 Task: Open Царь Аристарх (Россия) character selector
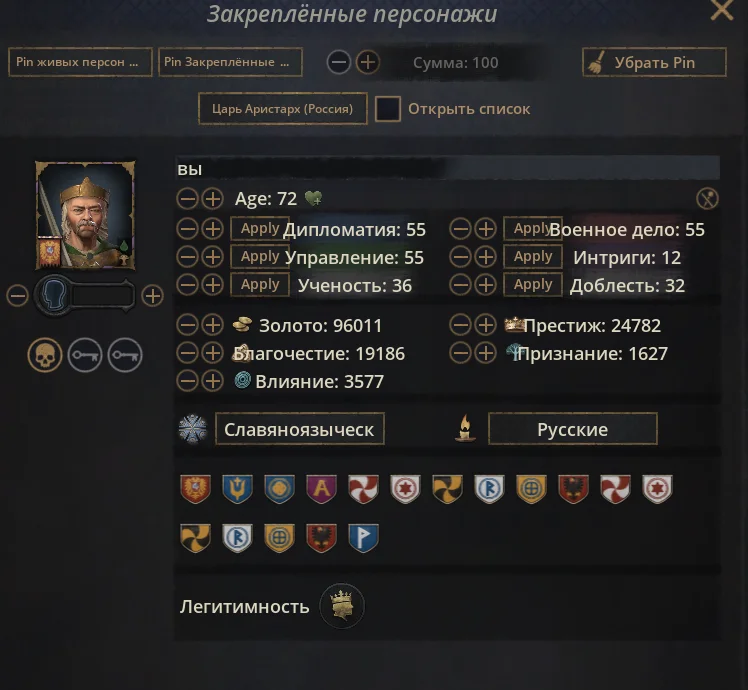tap(283, 109)
